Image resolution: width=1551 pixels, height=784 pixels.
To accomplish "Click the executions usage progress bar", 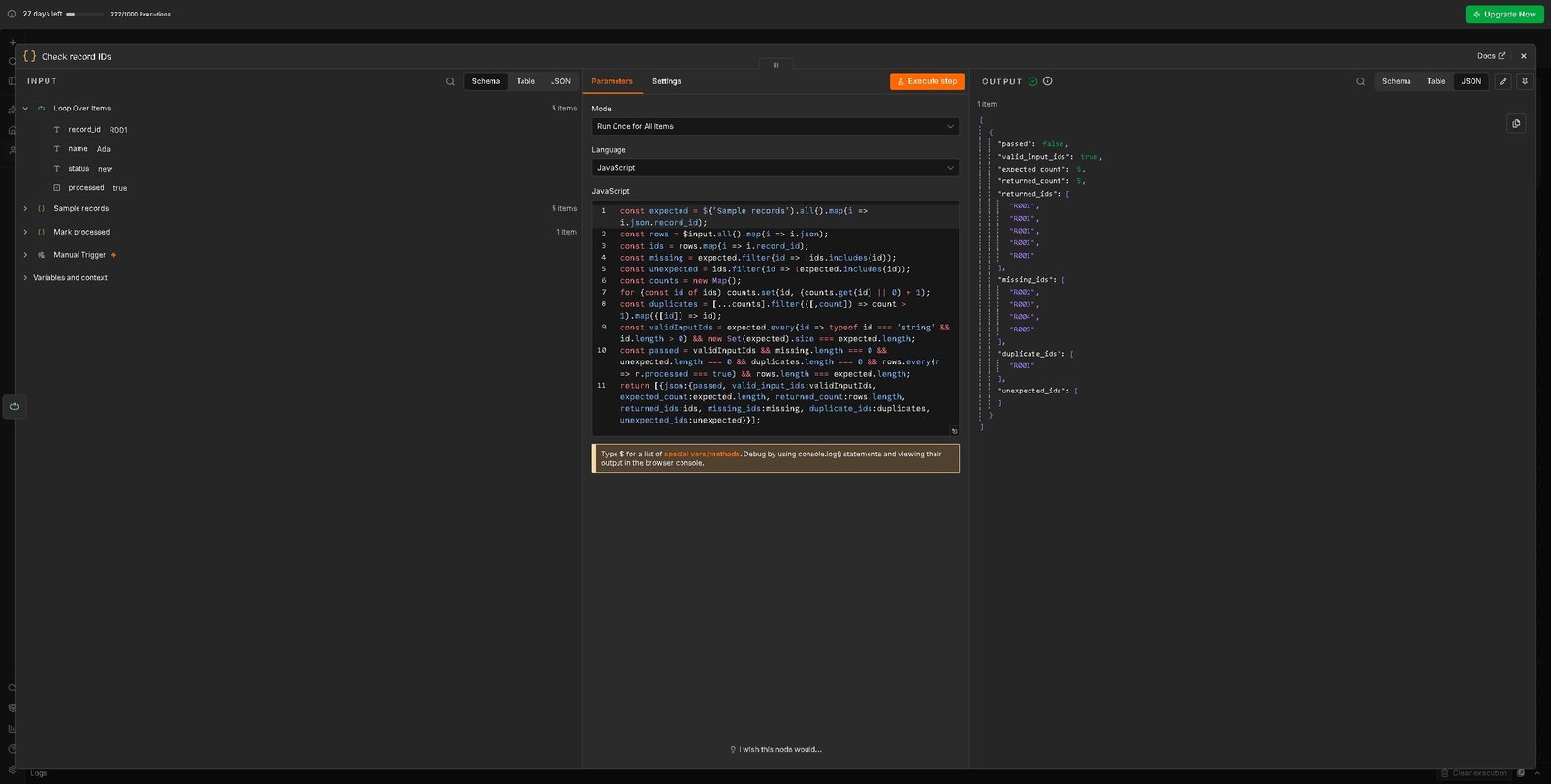I will (84, 14).
